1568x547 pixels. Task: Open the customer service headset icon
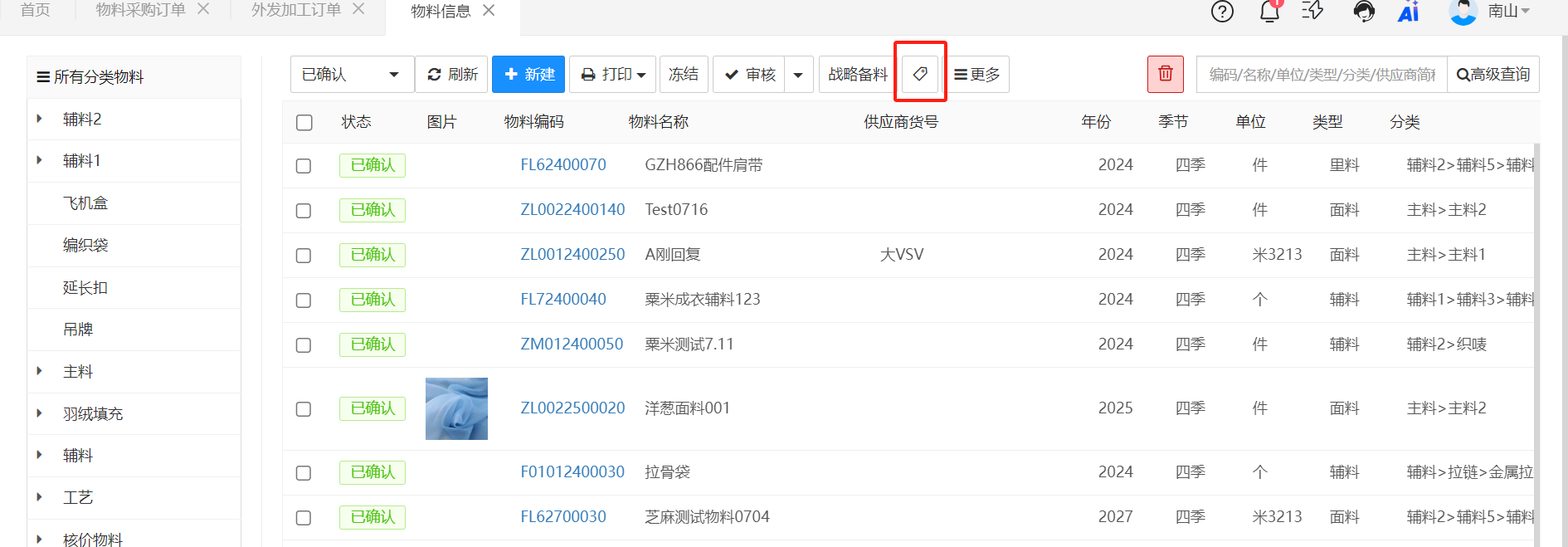pyautogui.click(x=1363, y=12)
